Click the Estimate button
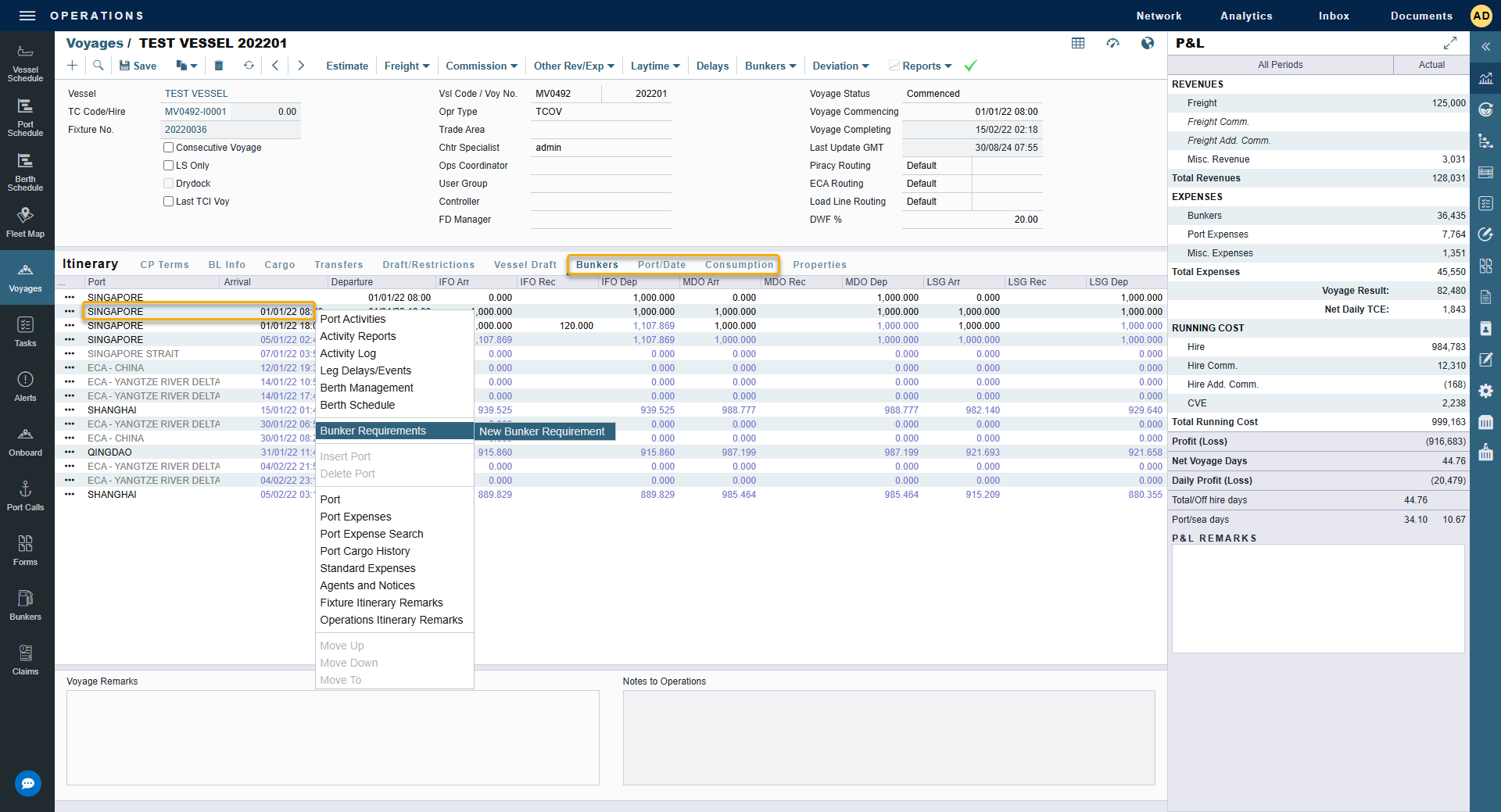The width and height of the screenshot is (1501, 812). [x=347, y=66]
